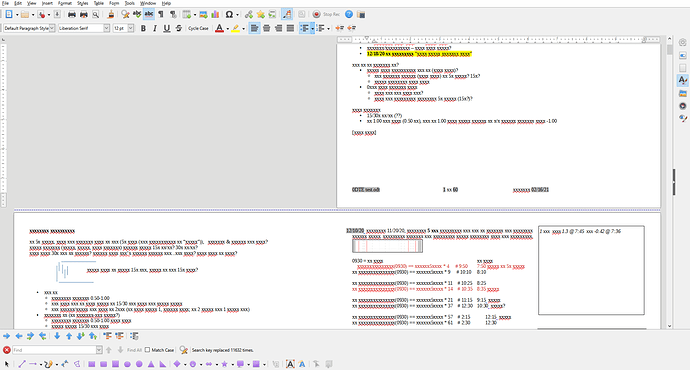Open the sidebar Navigator deck

point(683,106)
